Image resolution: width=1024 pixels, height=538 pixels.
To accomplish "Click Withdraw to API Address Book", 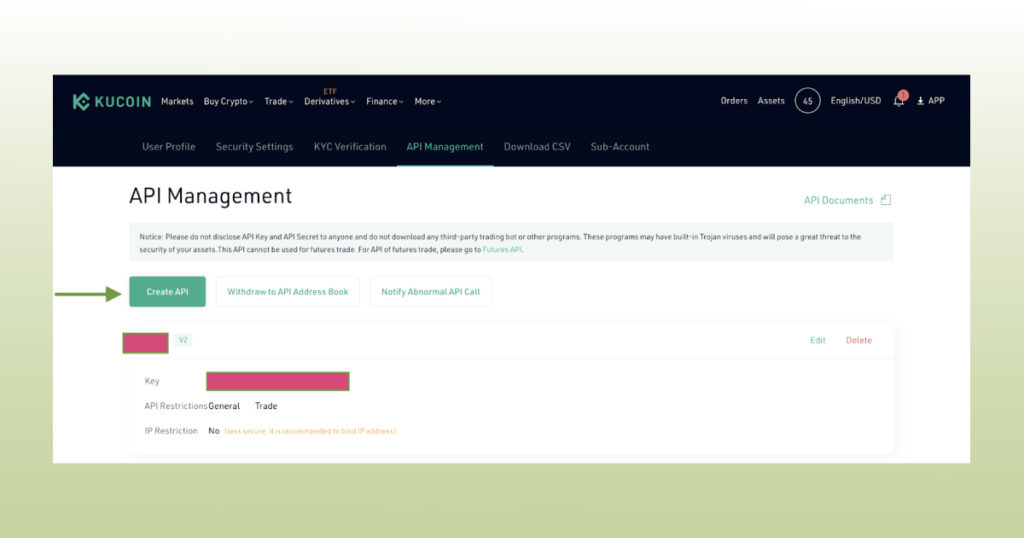I will point(287,292).
